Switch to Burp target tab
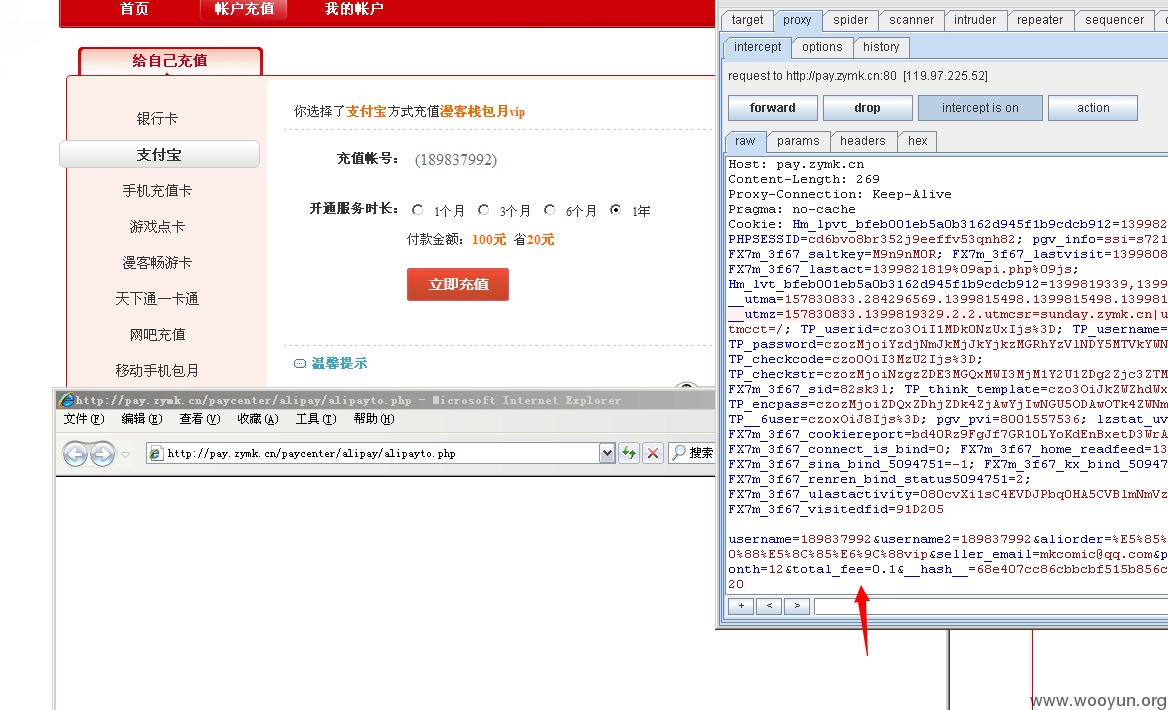 click(x=747, y=20)
